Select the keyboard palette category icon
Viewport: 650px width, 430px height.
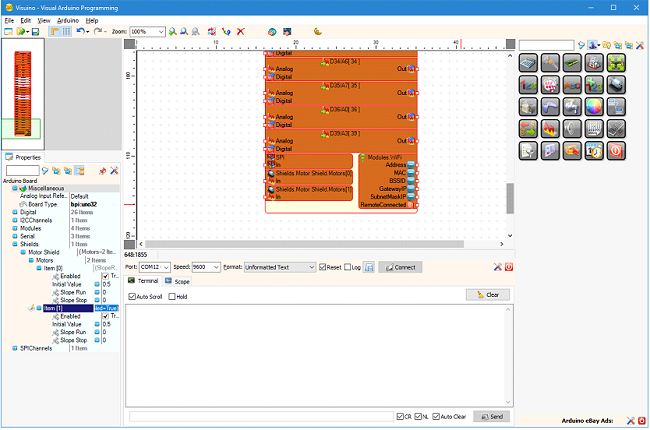click(616, 129)
